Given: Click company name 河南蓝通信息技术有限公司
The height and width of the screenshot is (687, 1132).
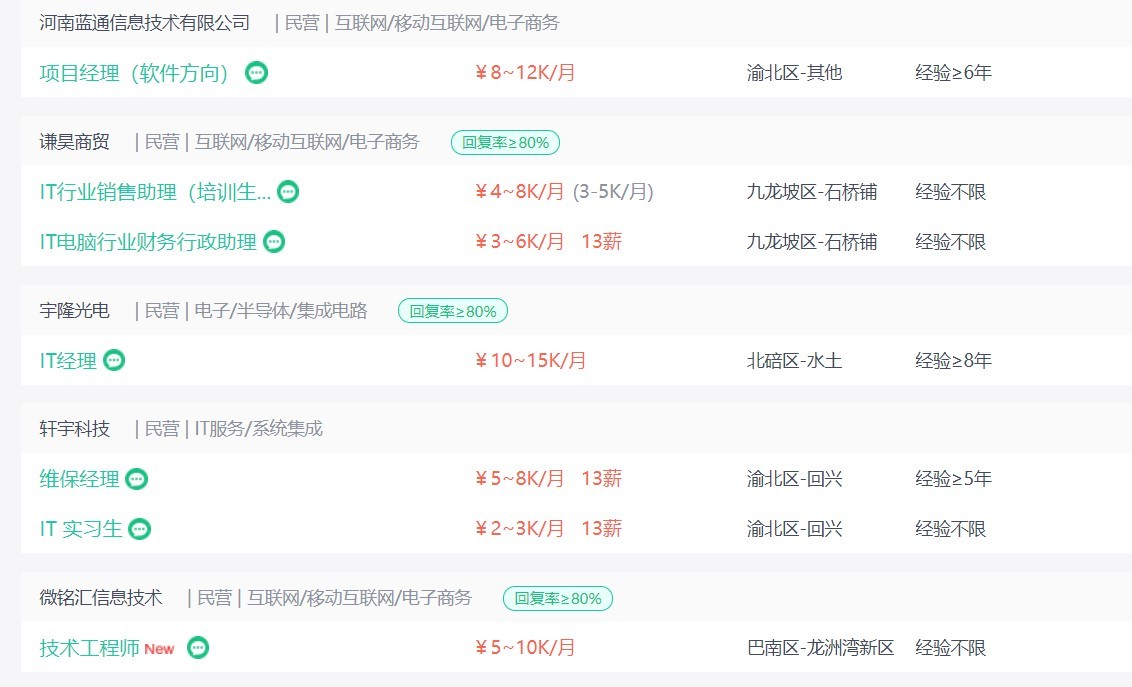Looking at the screenshot, I should (x=145, y=23).
